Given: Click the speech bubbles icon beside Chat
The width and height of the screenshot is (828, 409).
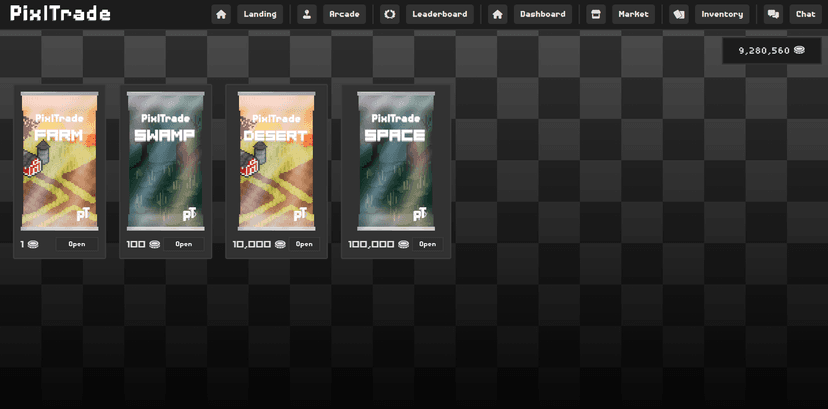Looking at the screenshot, I should 773,14.
